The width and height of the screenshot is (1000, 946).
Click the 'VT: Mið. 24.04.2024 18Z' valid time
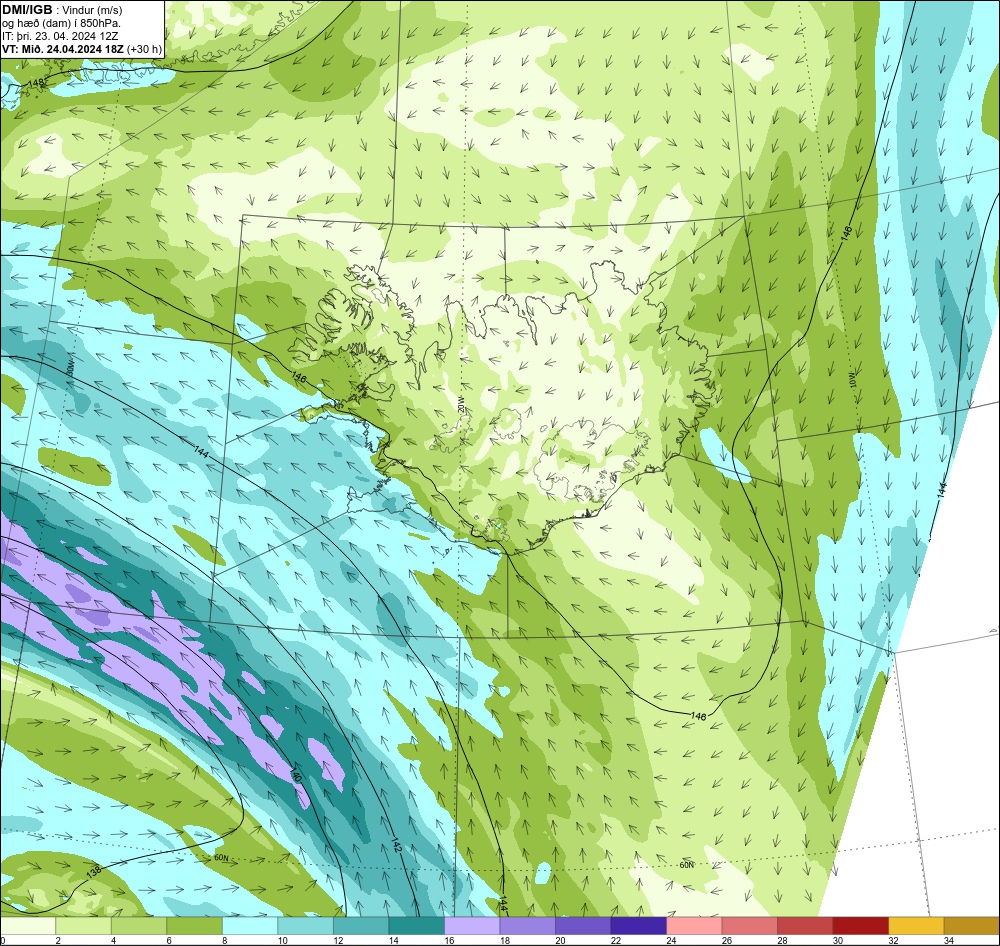63,49
